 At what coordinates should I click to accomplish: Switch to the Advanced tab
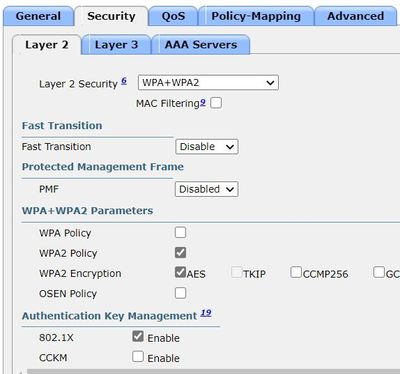(355, 16)
